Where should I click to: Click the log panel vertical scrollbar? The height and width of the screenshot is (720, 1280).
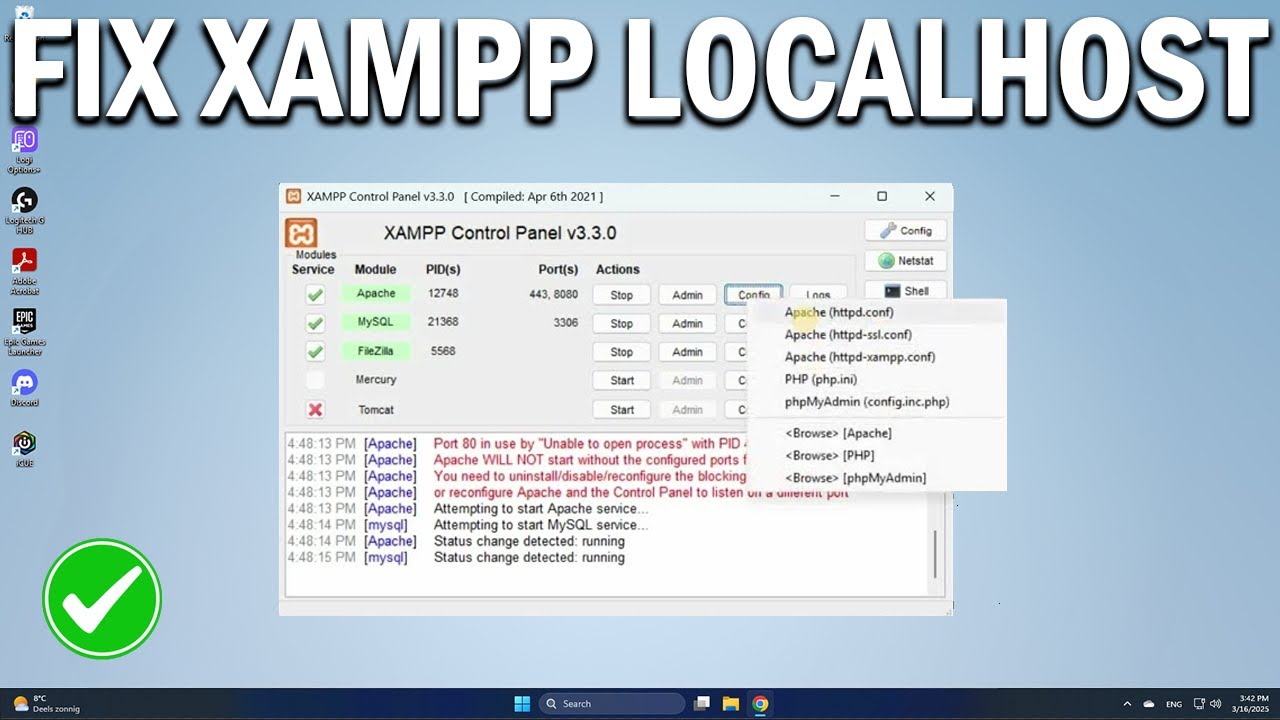936,554
